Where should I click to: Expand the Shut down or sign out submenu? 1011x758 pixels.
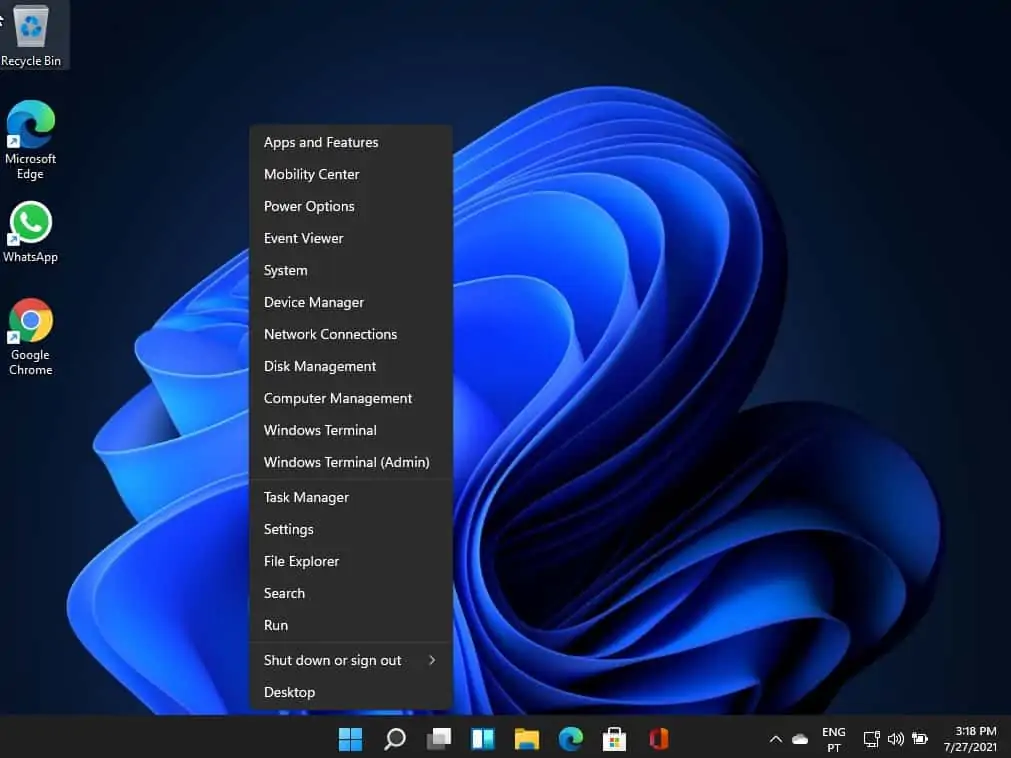click(x=332, y=660)
